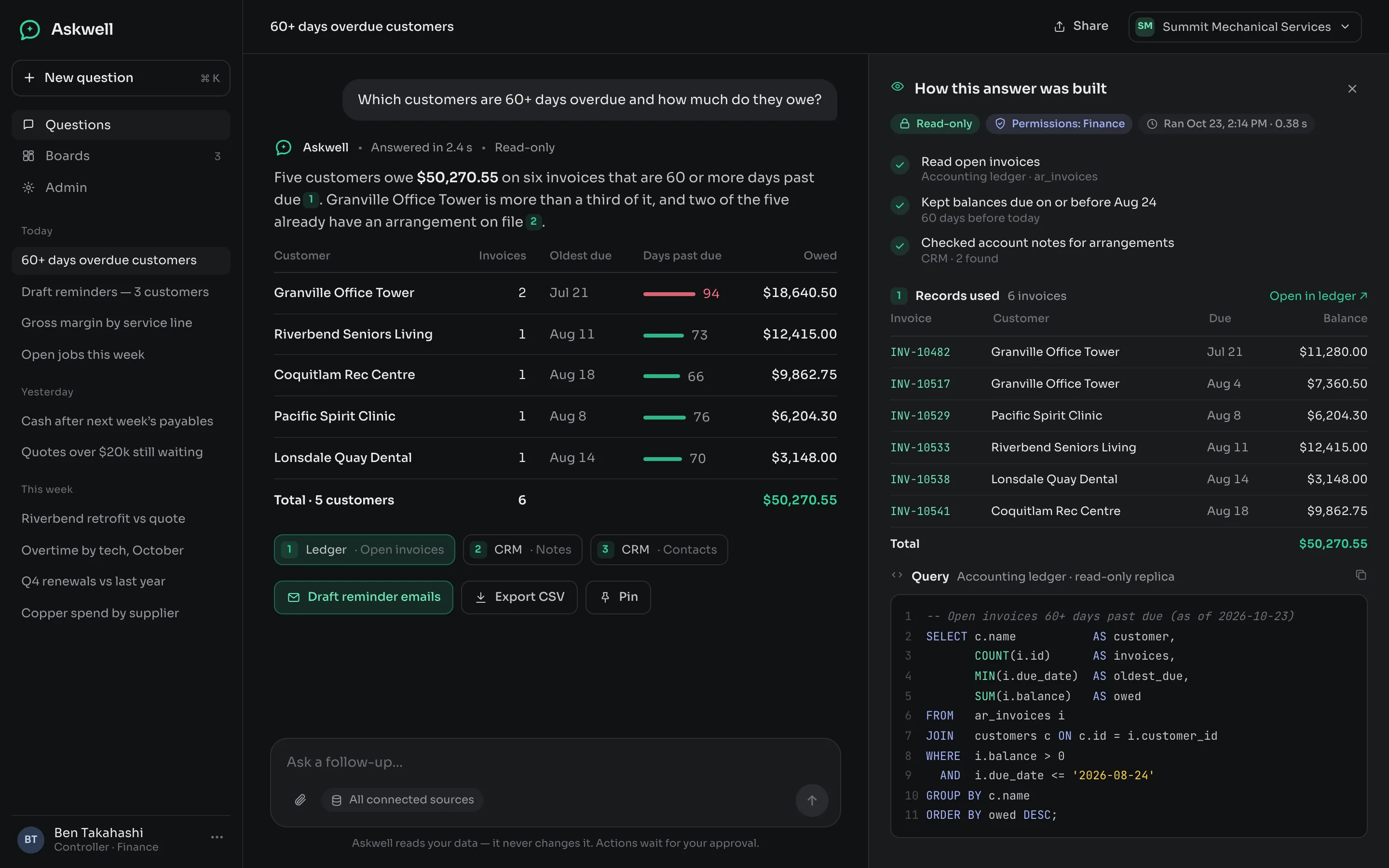Click the BT user avatar
Screen dimensions: 1389x868
click(31, 840)
